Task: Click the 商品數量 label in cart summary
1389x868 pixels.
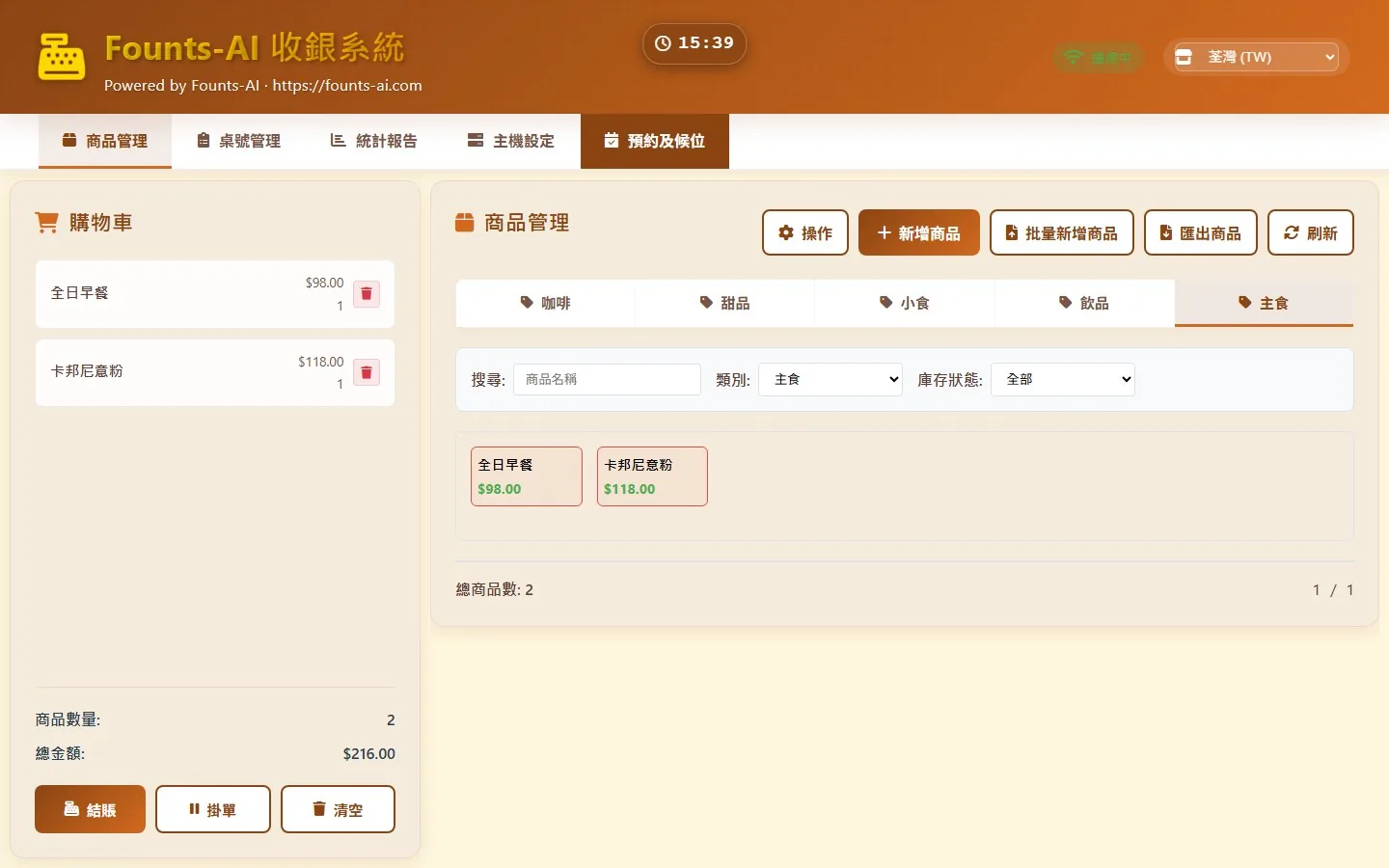Action: tap(68, 719)
